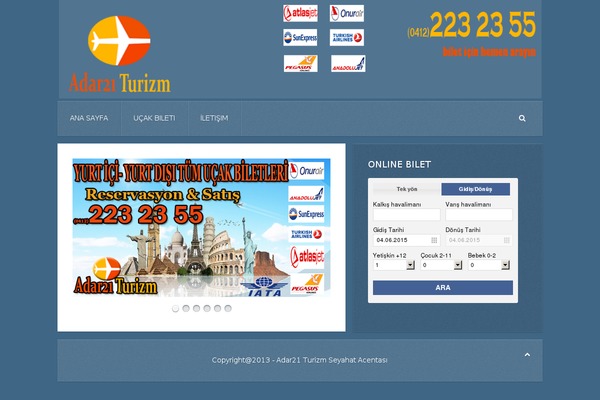This screenshot has width=600, height=400.
Task: Click the ARA search button
Action: (x=443, y=288)
